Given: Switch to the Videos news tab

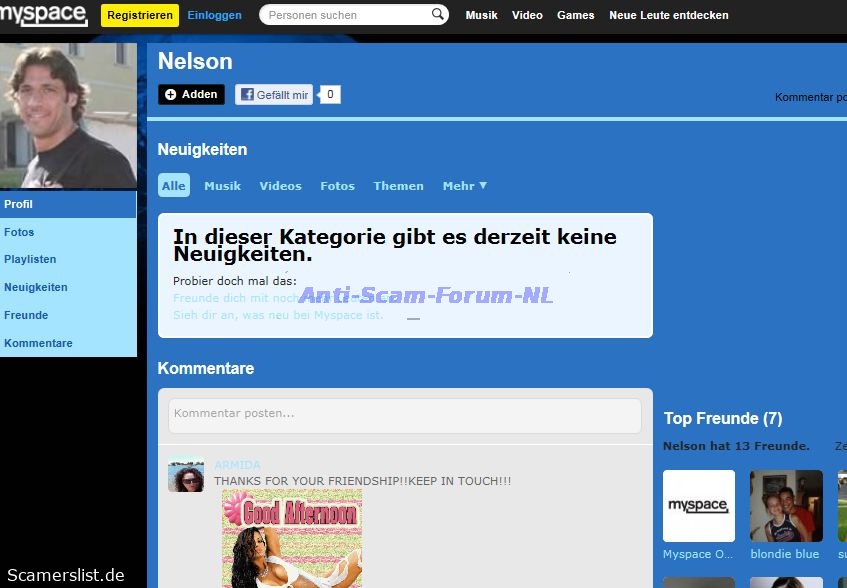Looking at the screenshot, I should pyautogui.click(x=280, y=186).
